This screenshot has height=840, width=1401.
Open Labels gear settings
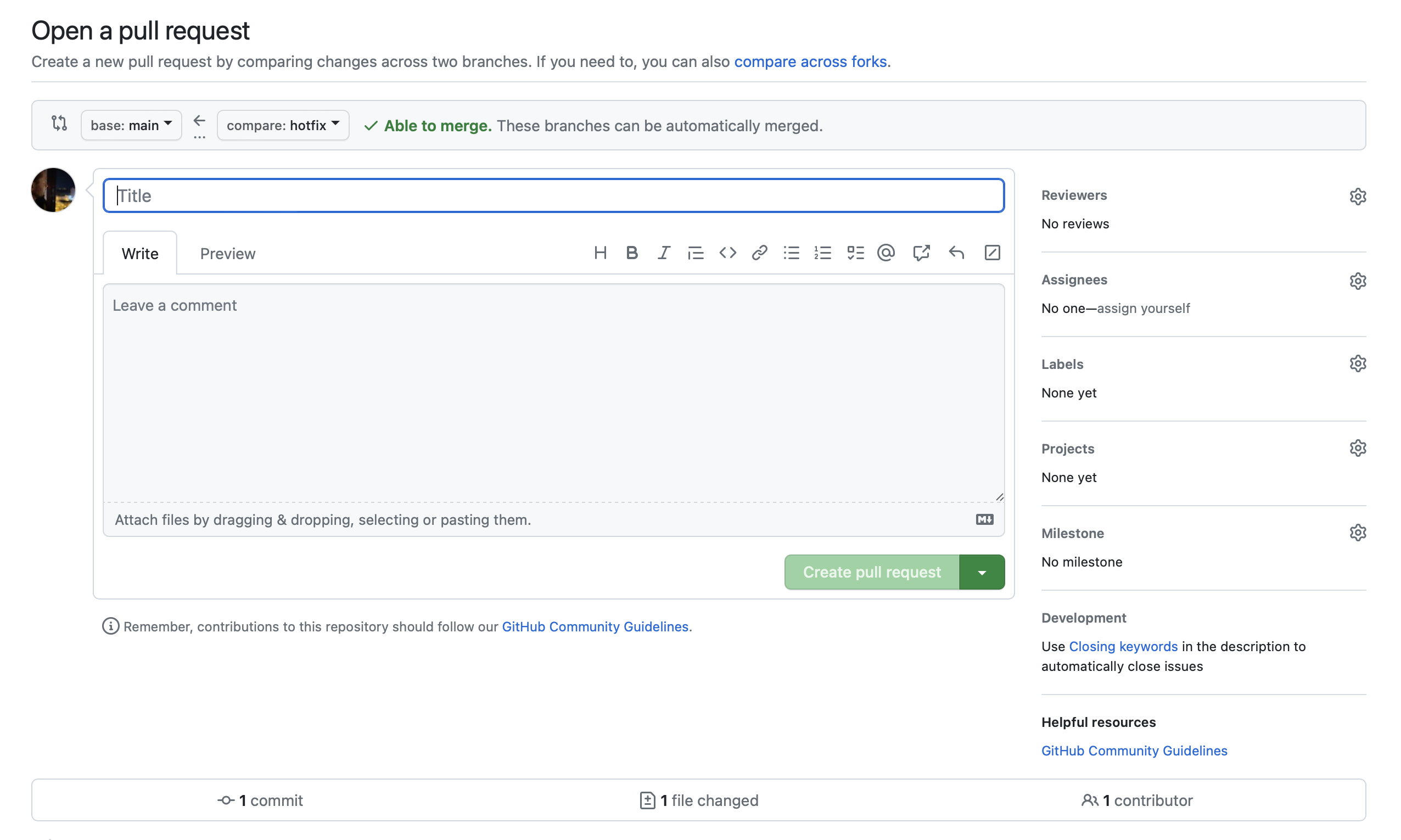(x=1358, y=363)
